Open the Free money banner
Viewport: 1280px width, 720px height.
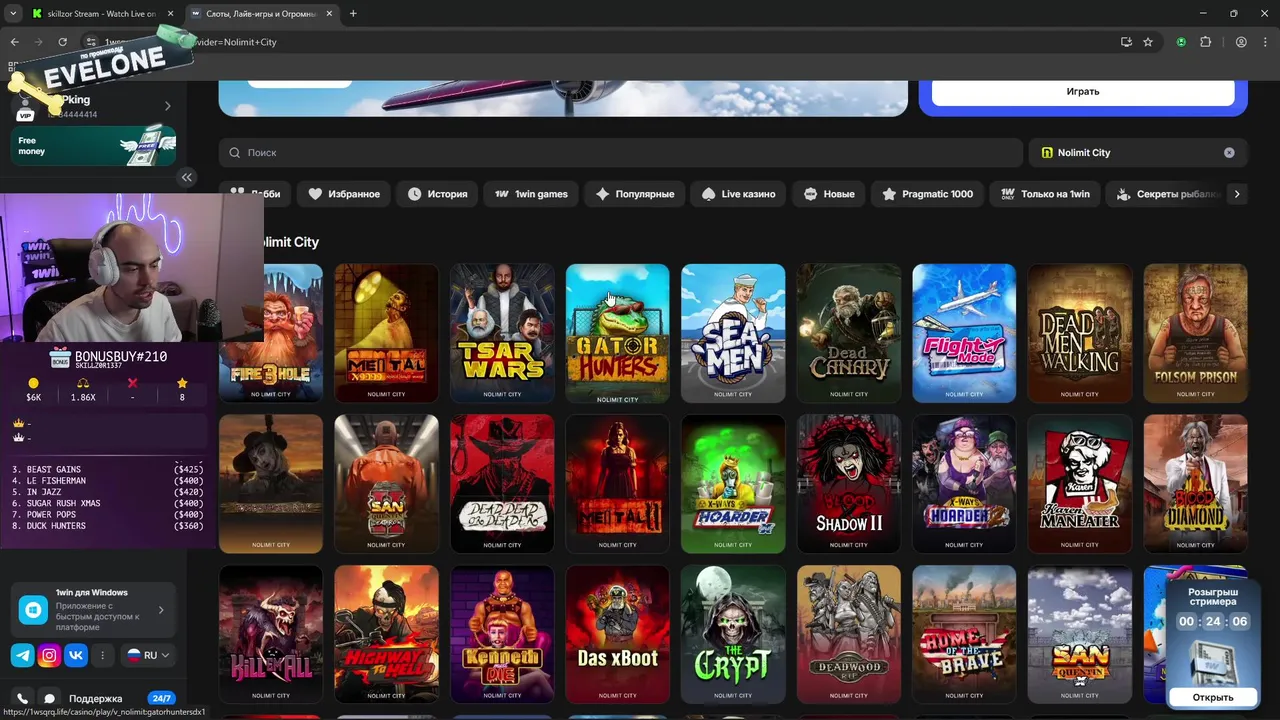(94, 146)
